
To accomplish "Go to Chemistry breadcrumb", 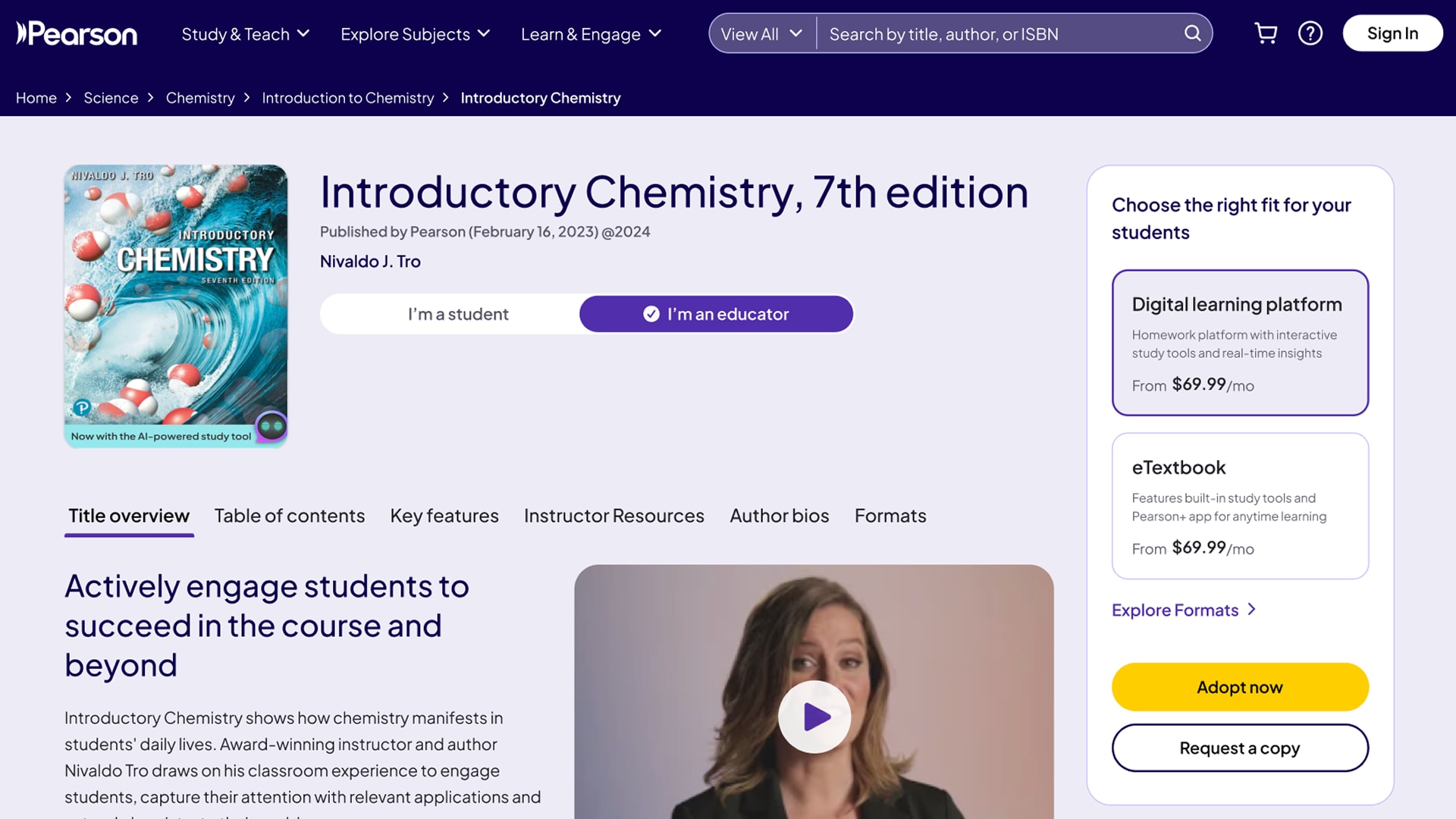I will coord(200,98).
